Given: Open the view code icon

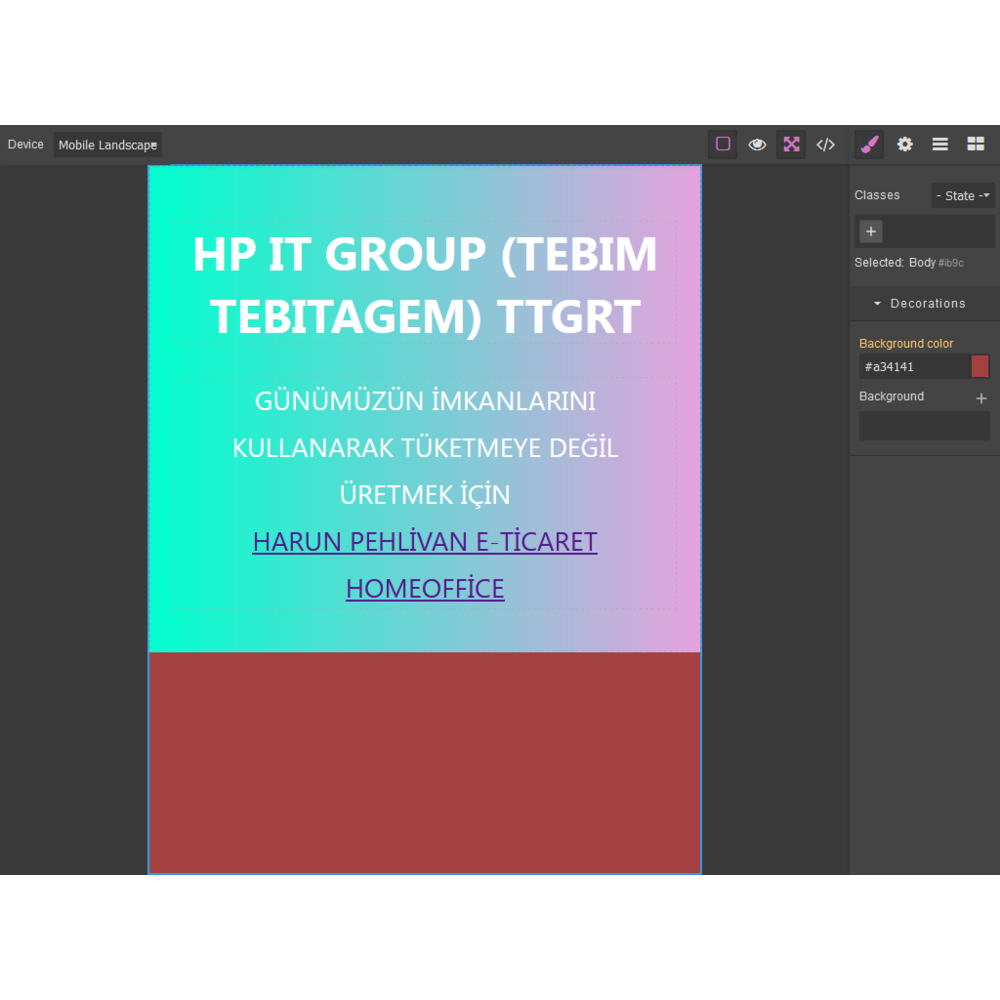Looking at the screenshot, I should 825,144.
